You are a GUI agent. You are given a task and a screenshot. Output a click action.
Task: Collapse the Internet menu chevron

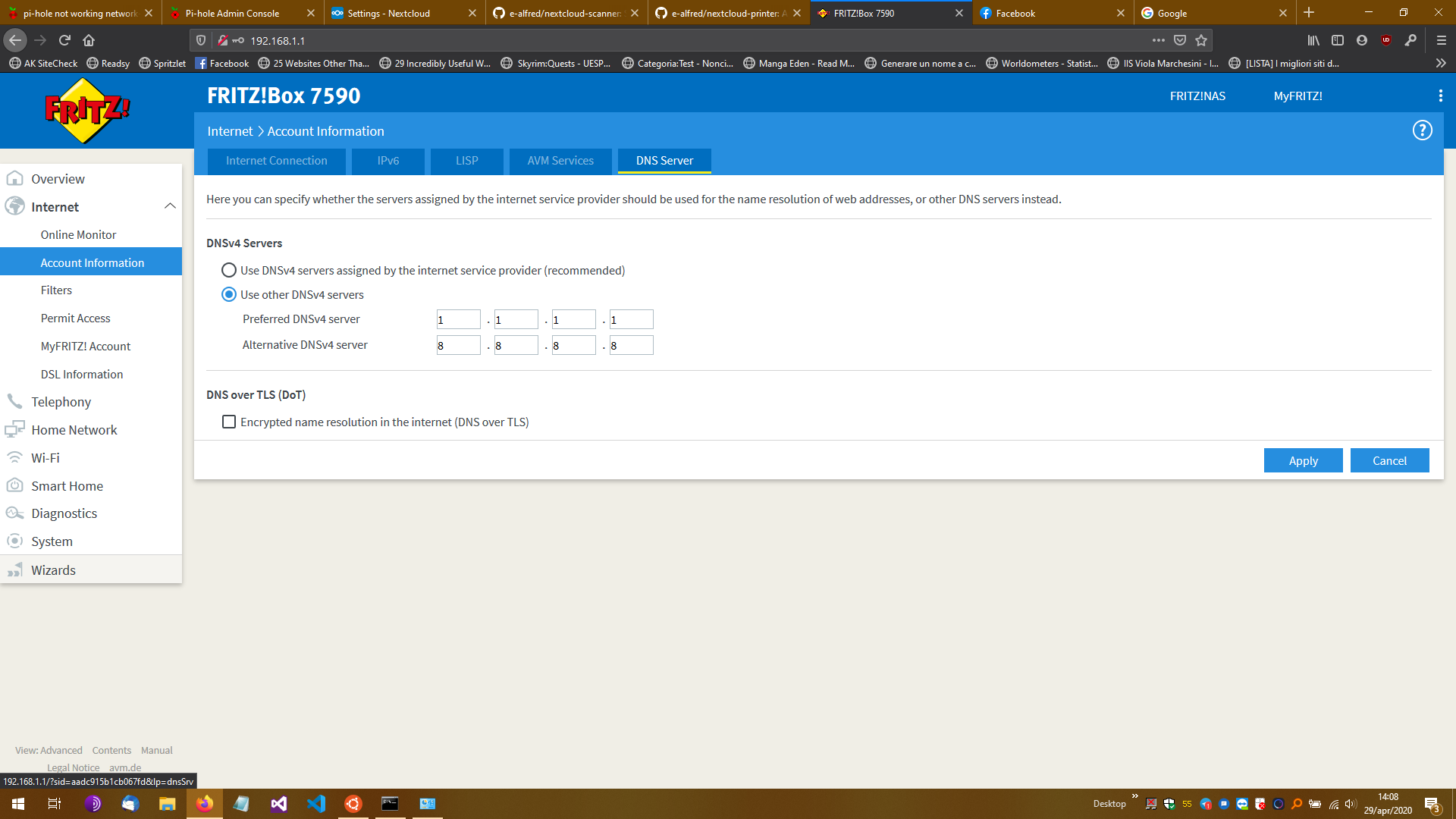point(170,206)
